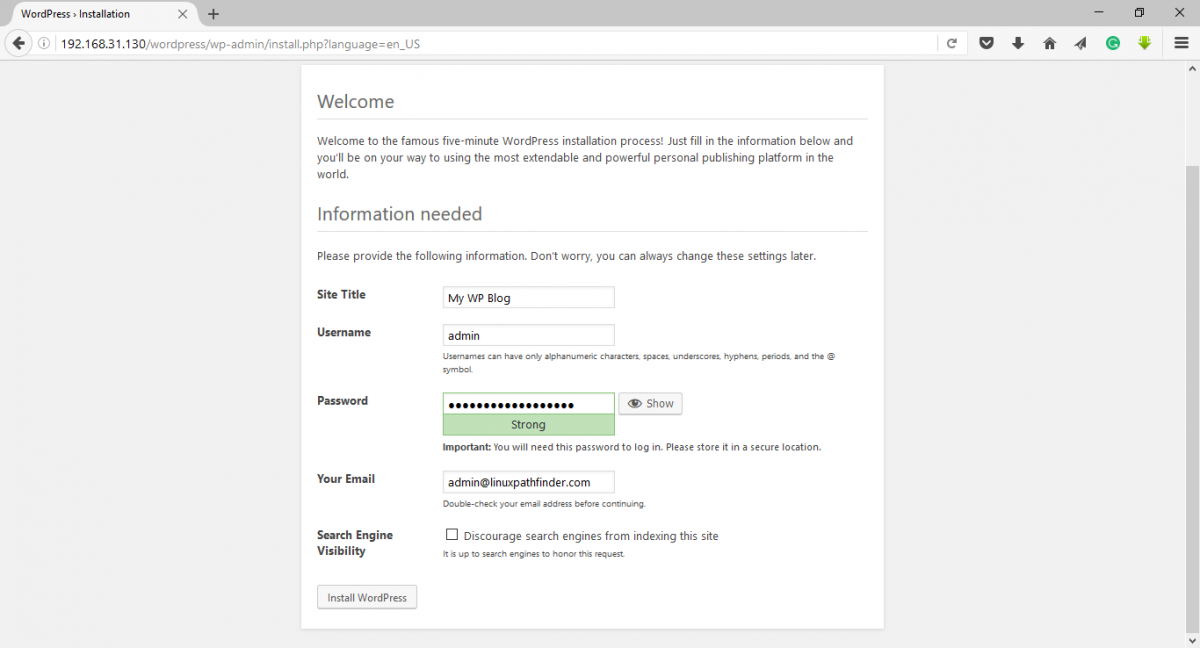Viewport: 1200px width, 648px height.
Task: Click the scrollbar up arrow
Action: (1191, 68)
